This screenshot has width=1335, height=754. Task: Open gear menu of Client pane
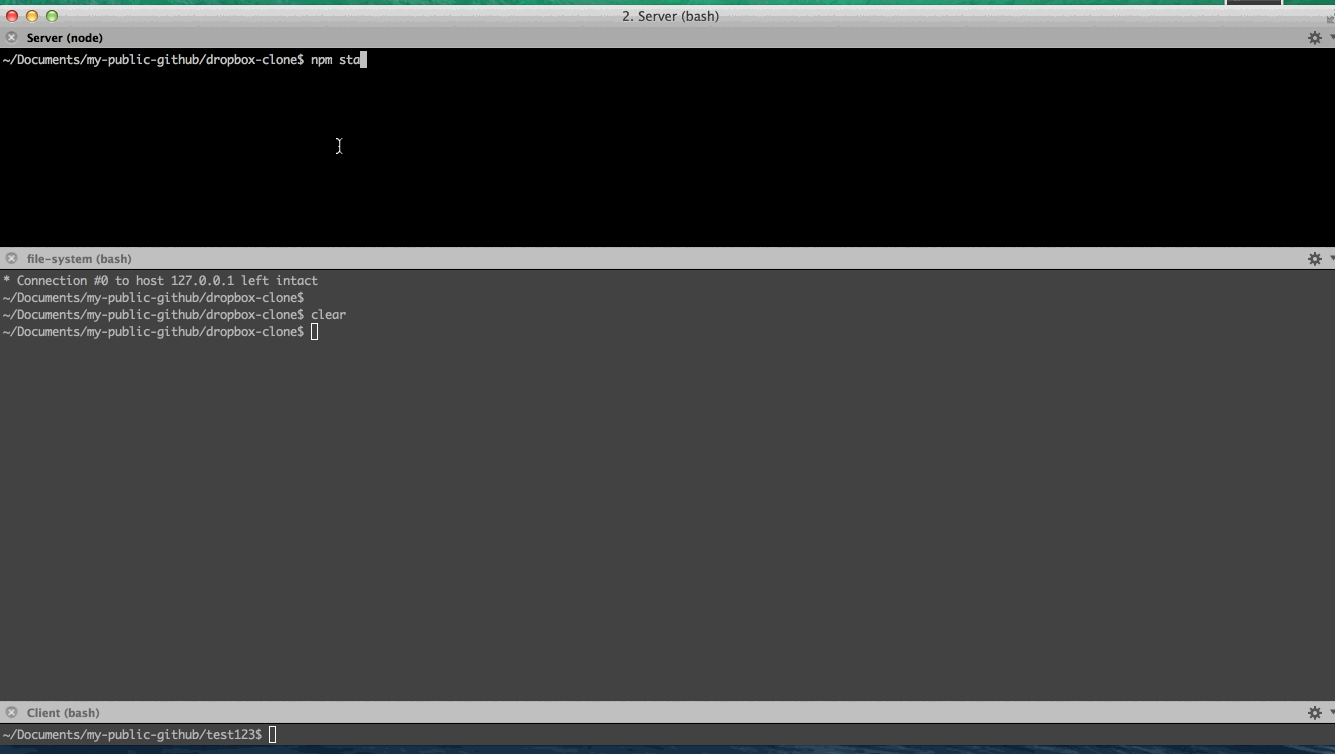1315,712
